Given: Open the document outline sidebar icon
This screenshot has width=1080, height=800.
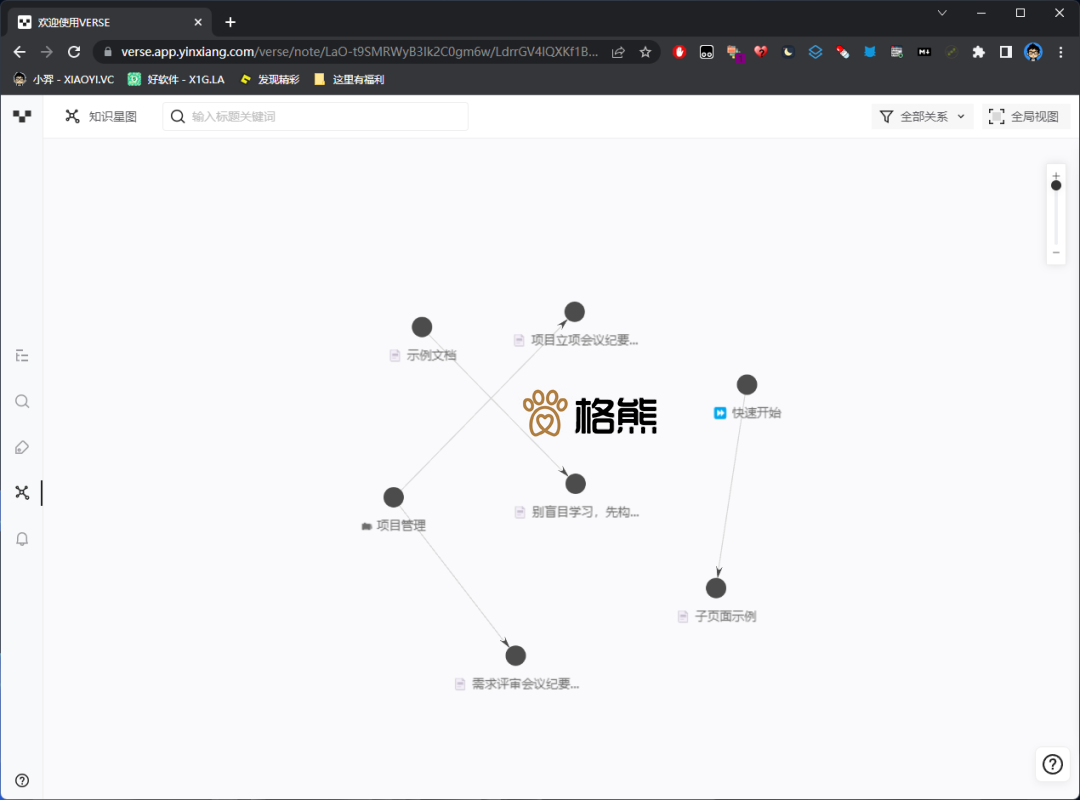Looking at the screenshot, I should (x=22, y=356).
